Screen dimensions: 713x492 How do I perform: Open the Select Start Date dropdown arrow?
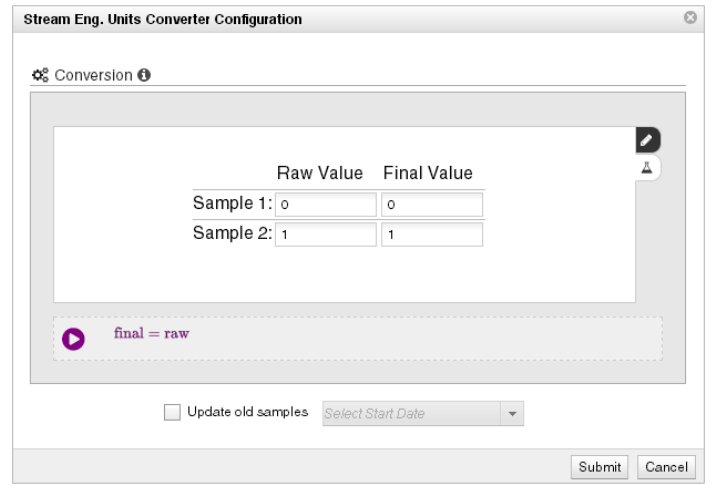point(512,414)
